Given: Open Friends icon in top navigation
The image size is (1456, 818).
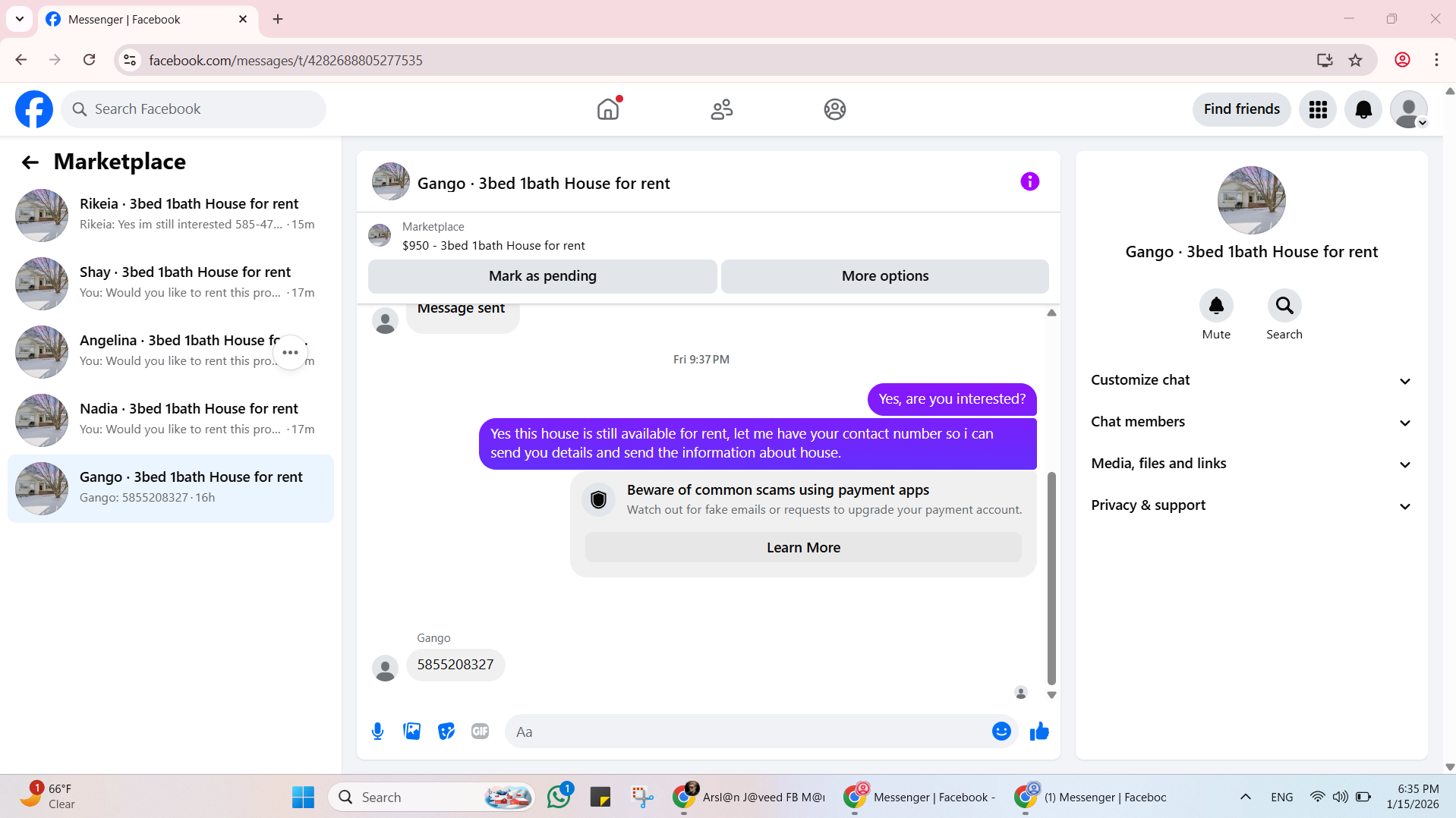Looking at the screenshot, I should click(722, 109).
